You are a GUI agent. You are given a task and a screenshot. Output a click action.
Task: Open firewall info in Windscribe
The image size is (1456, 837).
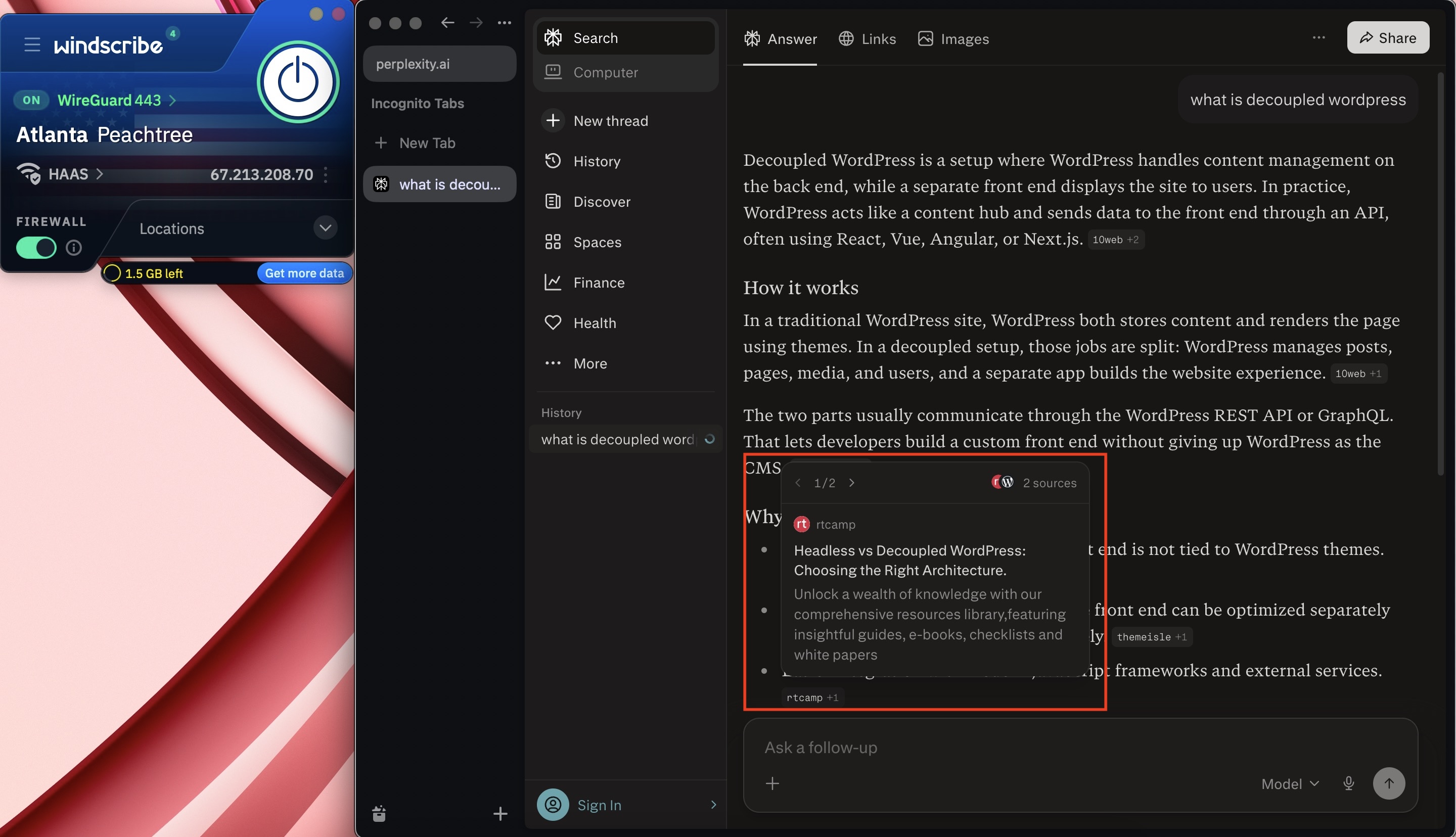[74, 248]
